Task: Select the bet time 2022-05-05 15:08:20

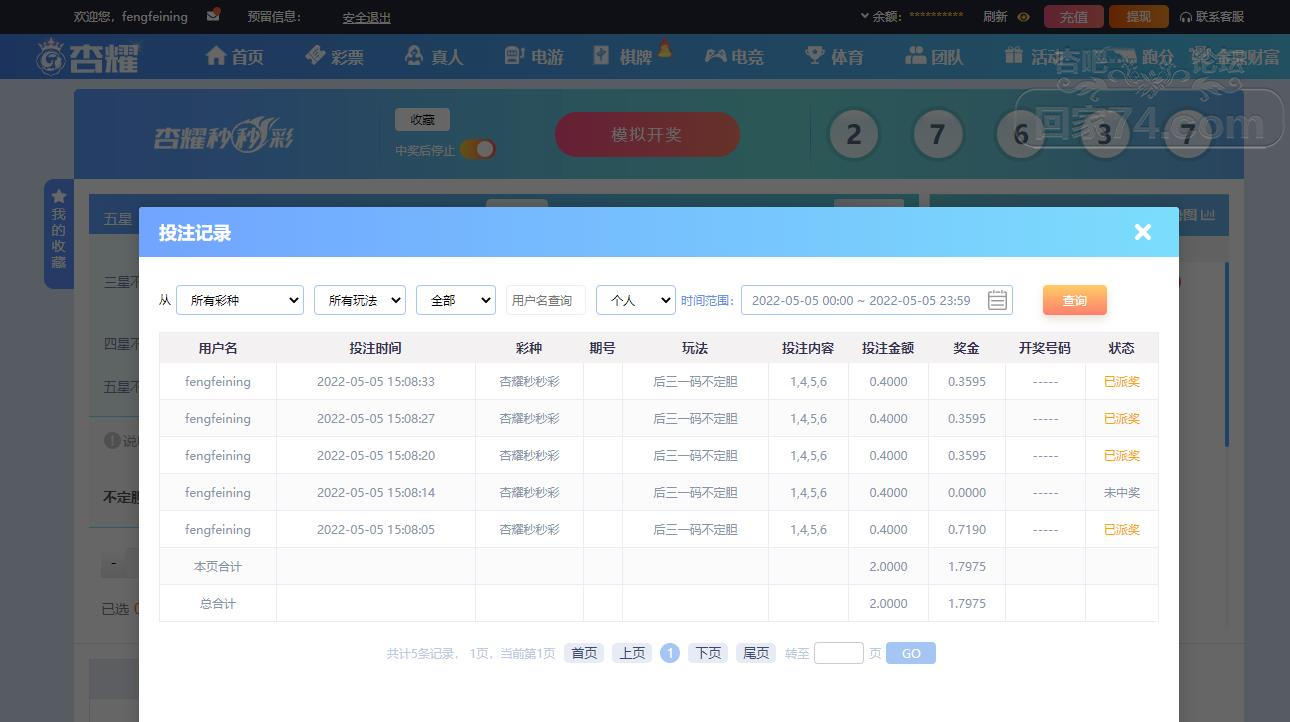Action: coord(376,456)
